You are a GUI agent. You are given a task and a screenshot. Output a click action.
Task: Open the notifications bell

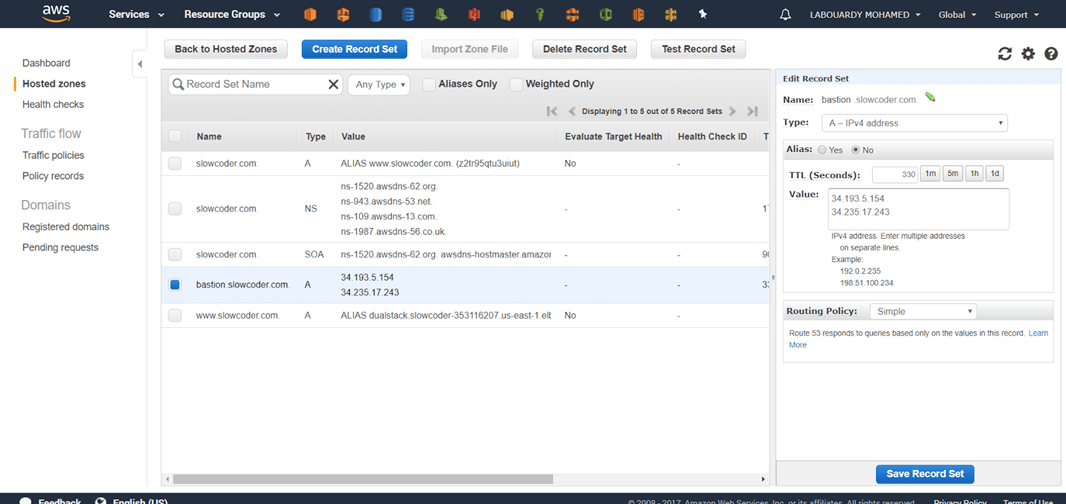click(786, 14)
